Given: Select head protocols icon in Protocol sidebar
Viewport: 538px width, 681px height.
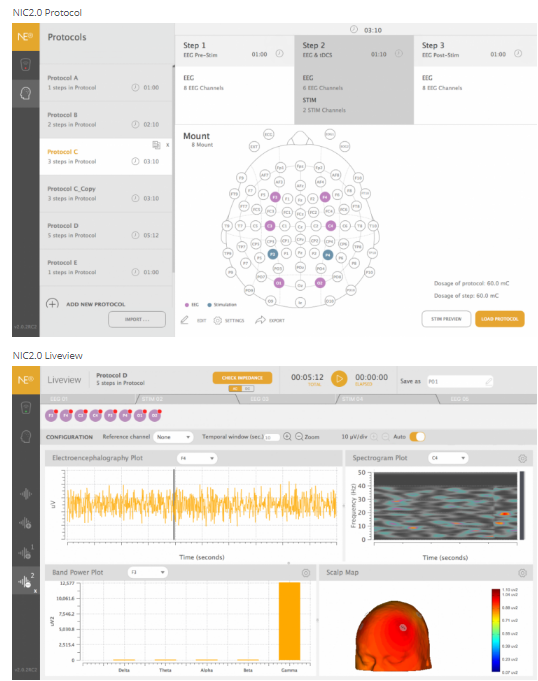Looking at the screenshot, I should tap(26, 93).
